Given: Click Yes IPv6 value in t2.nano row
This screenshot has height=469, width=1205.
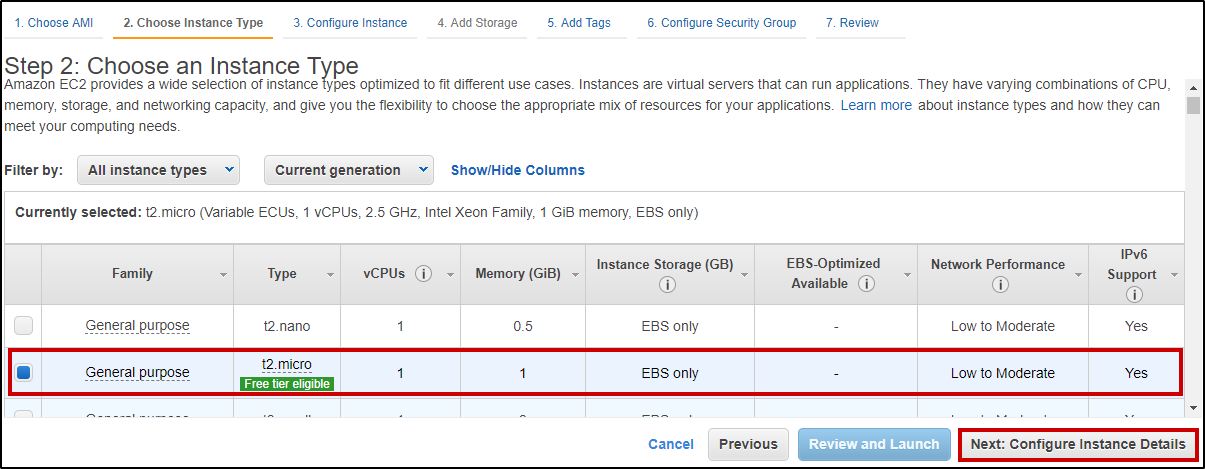Looking at the screenshot, I should (x=1136, y=326).
